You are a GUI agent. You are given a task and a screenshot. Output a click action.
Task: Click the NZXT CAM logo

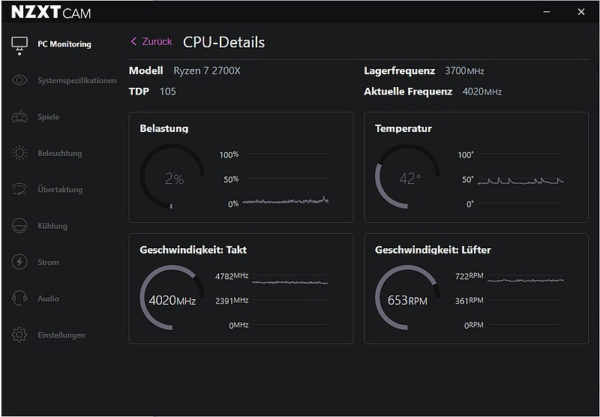pyautogui.click(x=51, y=13)
